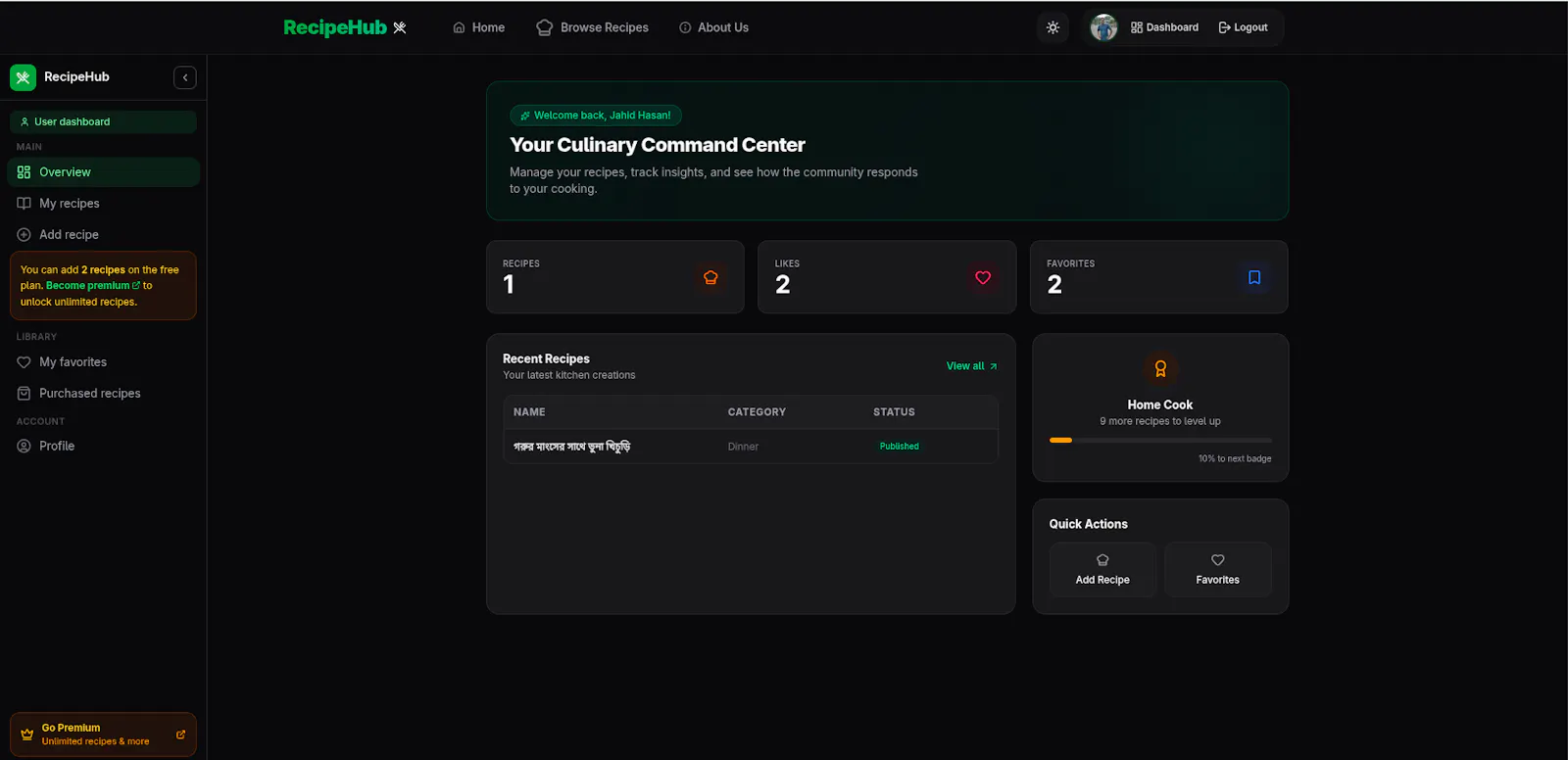Click the CATEGORY column header
The width and height of the screenshot is (1568, 760).
click(x=757, y=412)
